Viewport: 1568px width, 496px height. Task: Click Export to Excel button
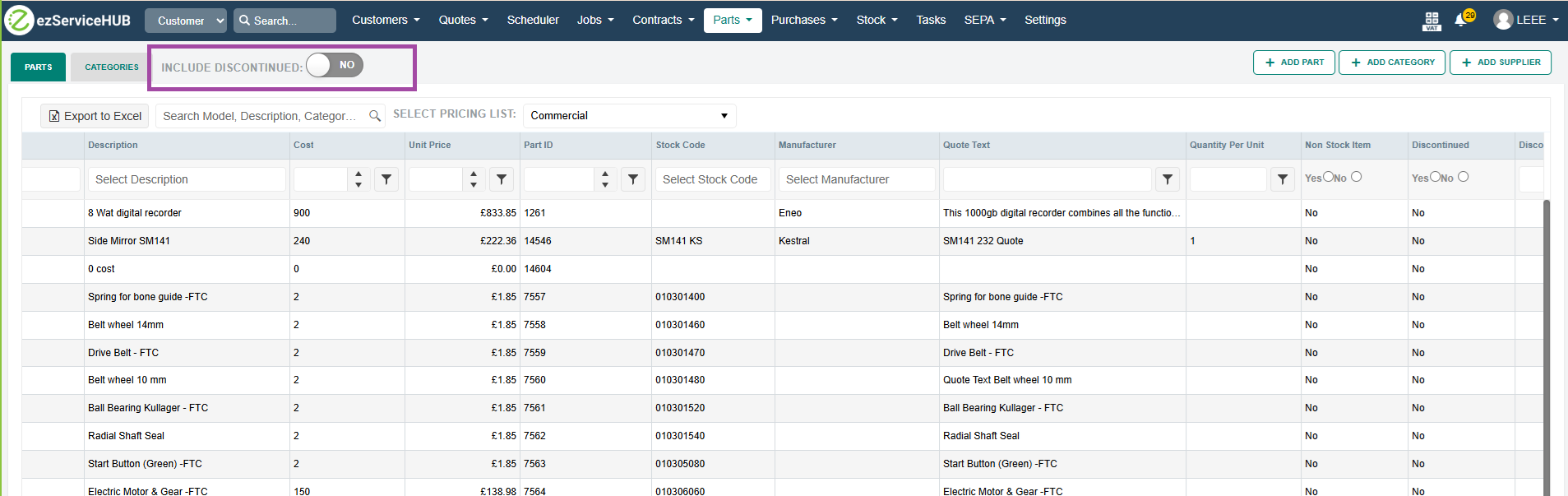pos(95,116)
